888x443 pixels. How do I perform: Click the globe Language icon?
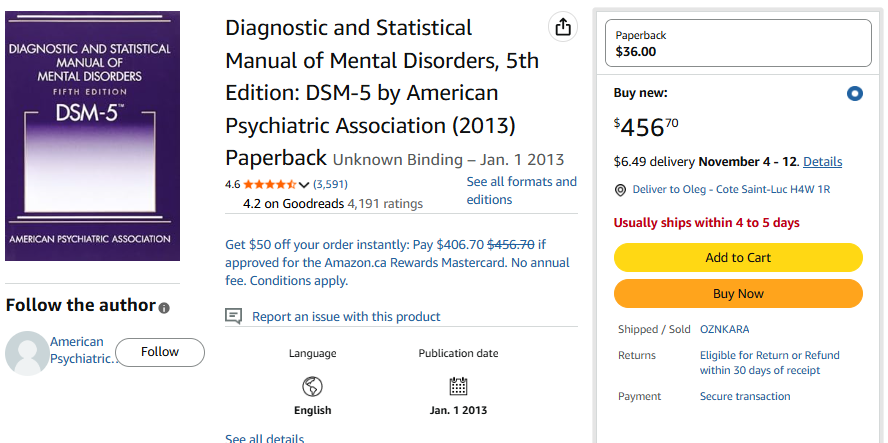coord(312,386)
